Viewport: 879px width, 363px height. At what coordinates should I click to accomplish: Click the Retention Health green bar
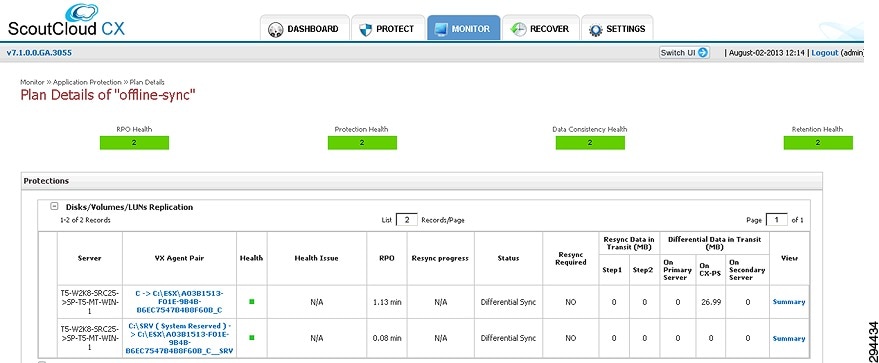pos(818,143)
